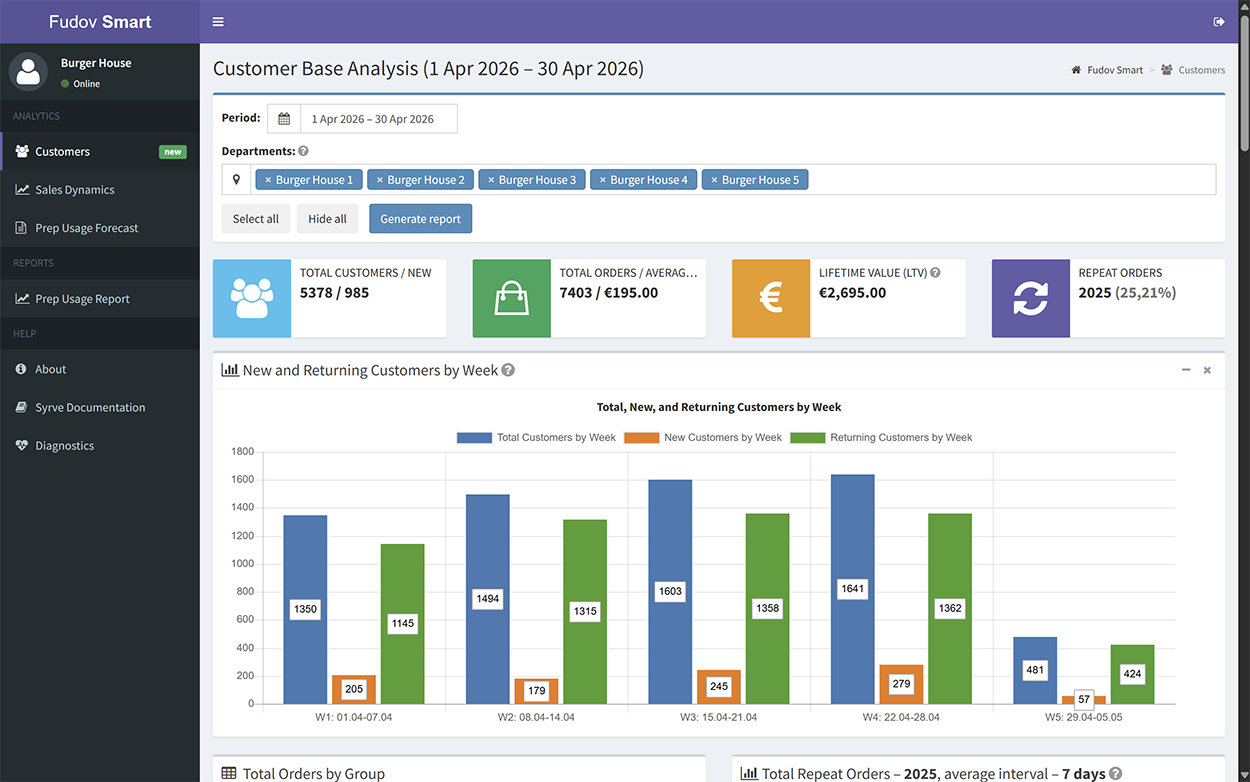The width and height of the screenshot is (1250, 782).
Task: Open Prep Usage Report in sidebar
Action: (x=100, y=299)
